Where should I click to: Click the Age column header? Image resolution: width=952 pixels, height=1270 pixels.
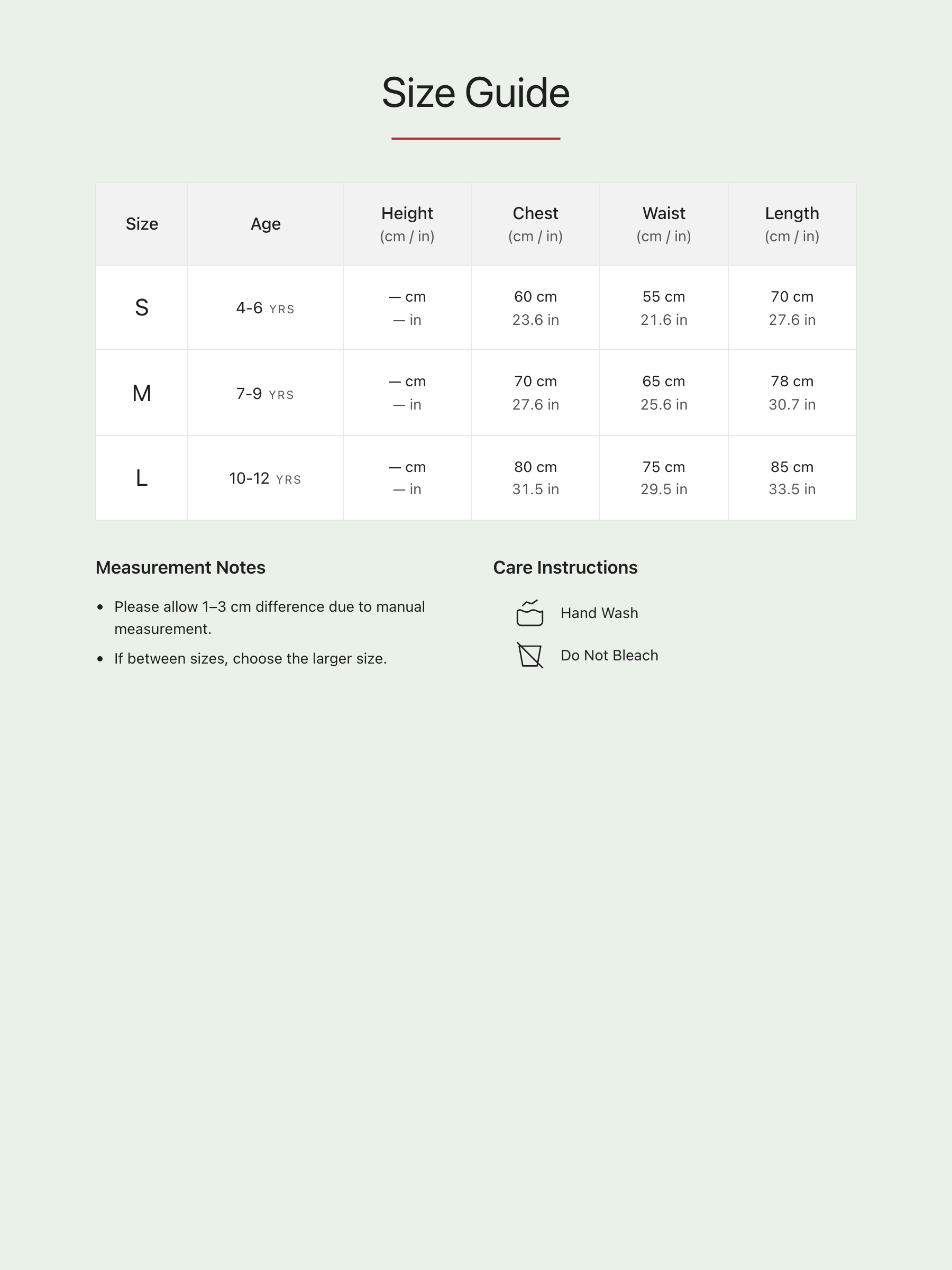pyautogui.click(x=265, y=224)
